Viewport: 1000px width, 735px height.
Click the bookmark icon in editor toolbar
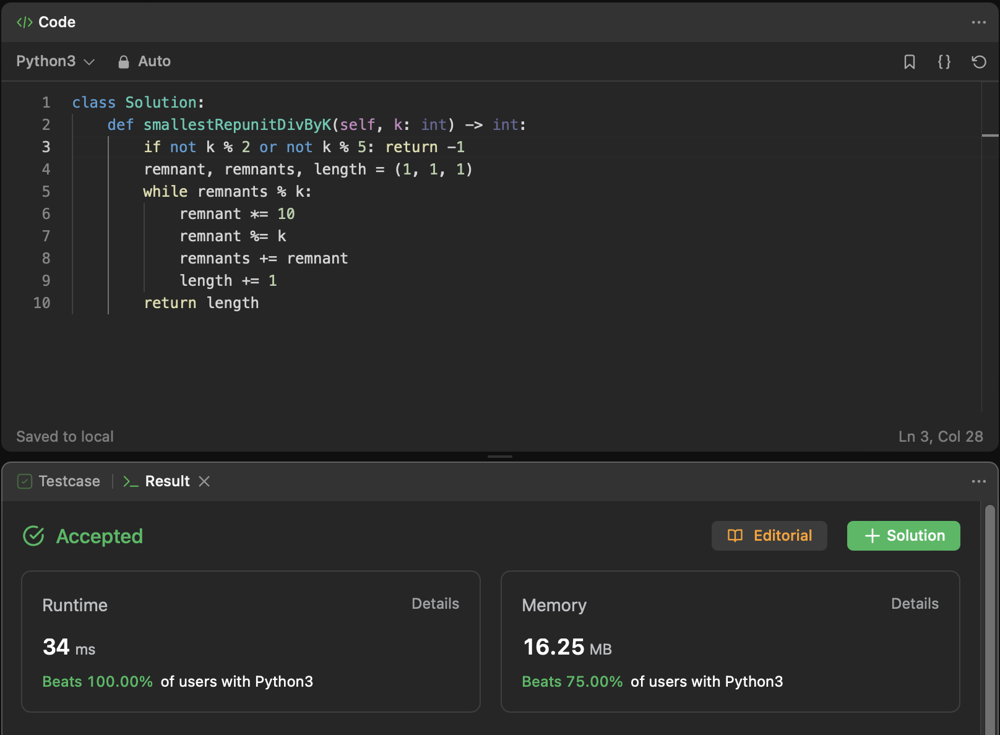click(x=909, y=62)
